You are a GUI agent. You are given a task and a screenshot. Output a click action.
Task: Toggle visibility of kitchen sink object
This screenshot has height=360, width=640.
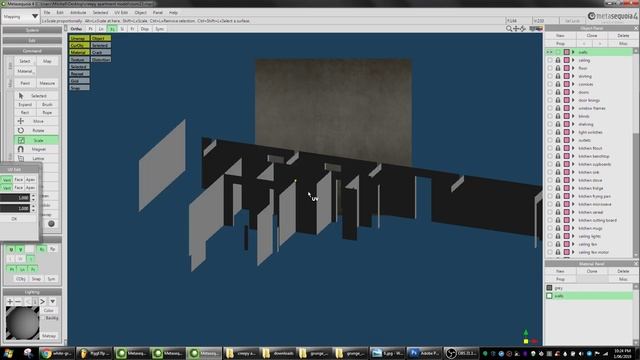(x=549, y=172)
